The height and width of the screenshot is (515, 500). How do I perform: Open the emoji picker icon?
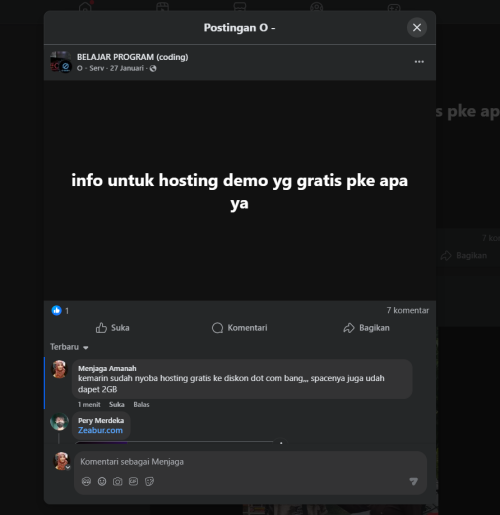coord(102,481)
